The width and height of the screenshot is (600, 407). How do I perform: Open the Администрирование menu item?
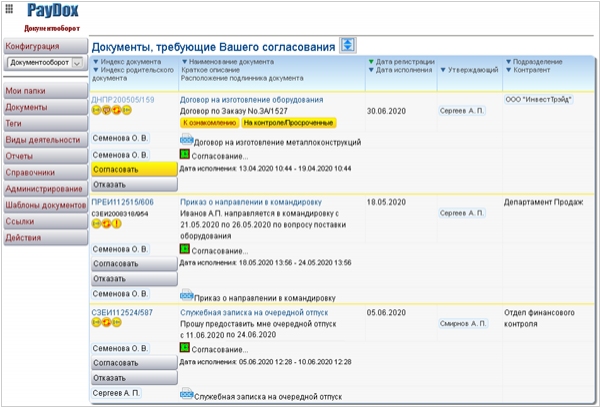coord(46,189)
